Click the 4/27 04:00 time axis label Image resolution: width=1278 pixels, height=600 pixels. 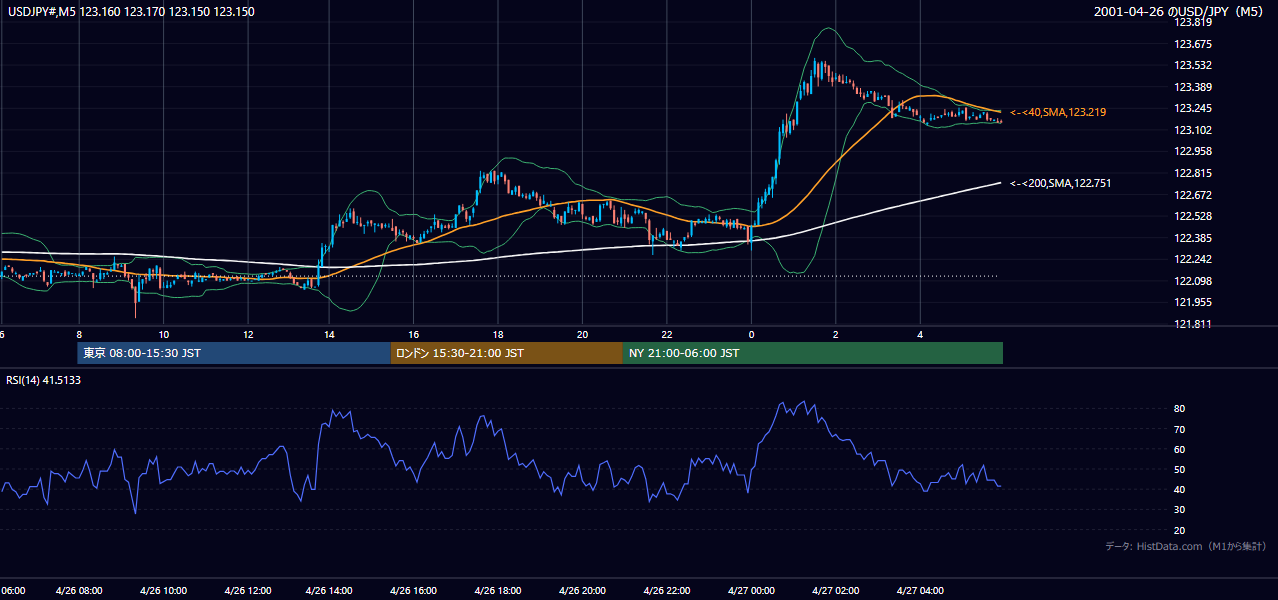(919, 591)
